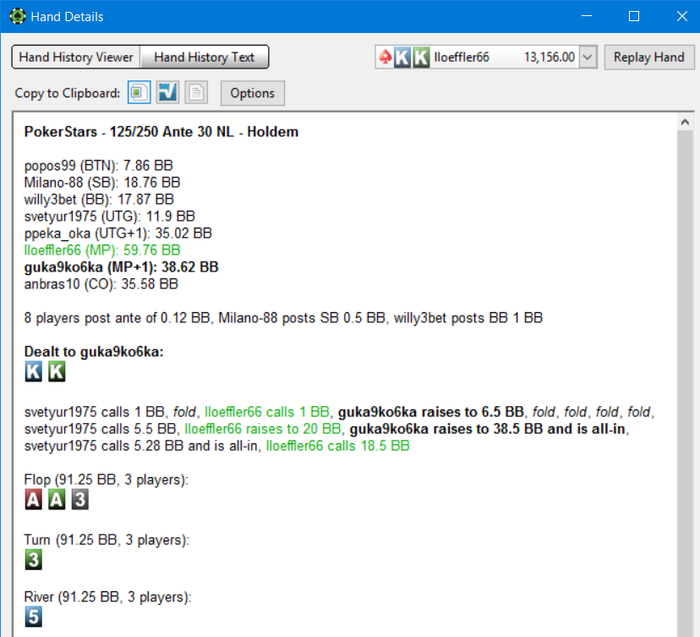Viewport: 700px width, 637px height.
Task: Click the vertical scrollbar track
Action: [685, 383]
